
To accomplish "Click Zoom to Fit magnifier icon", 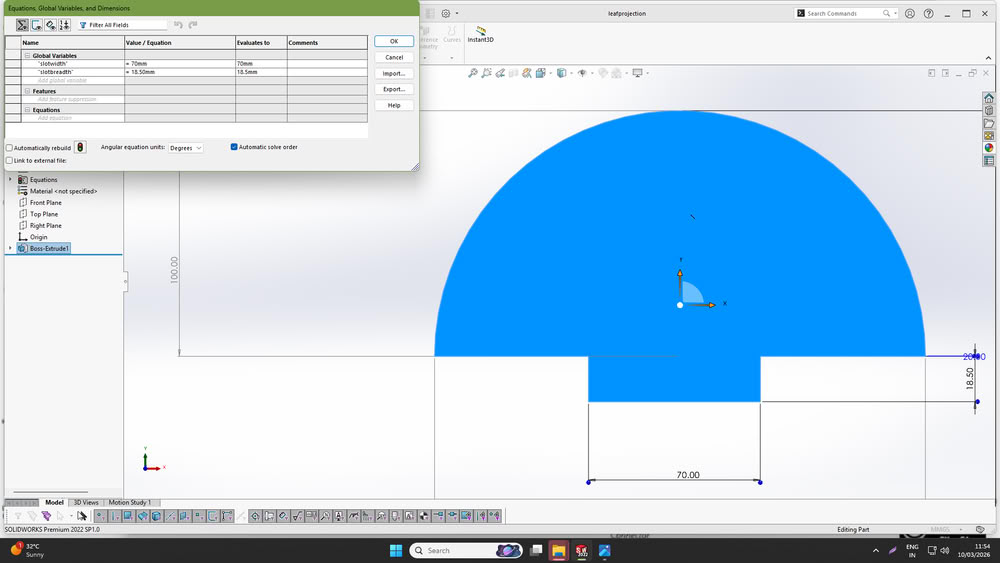I will pyautogui.click(x=473, y=73).
